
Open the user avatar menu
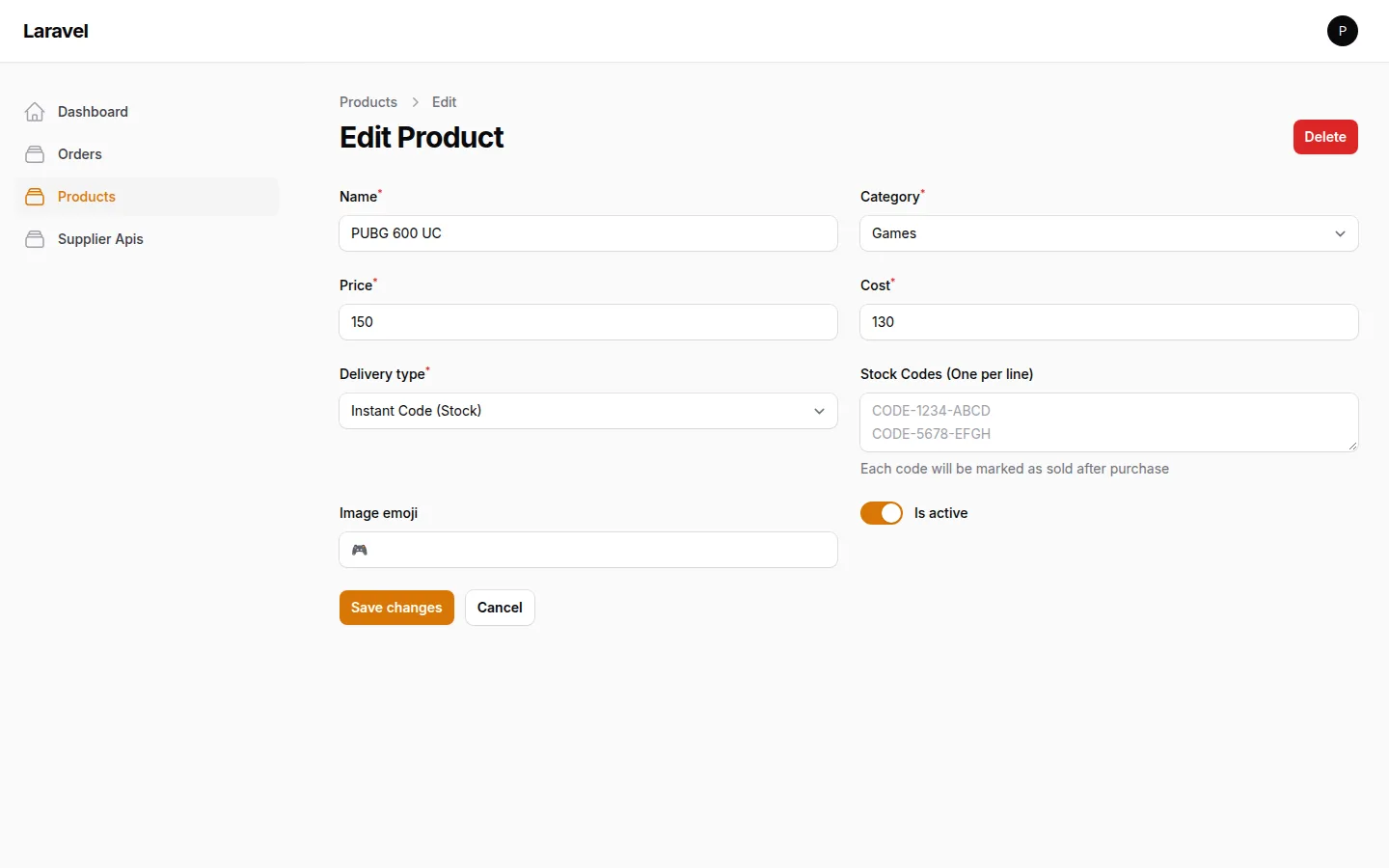(1342, 31)
